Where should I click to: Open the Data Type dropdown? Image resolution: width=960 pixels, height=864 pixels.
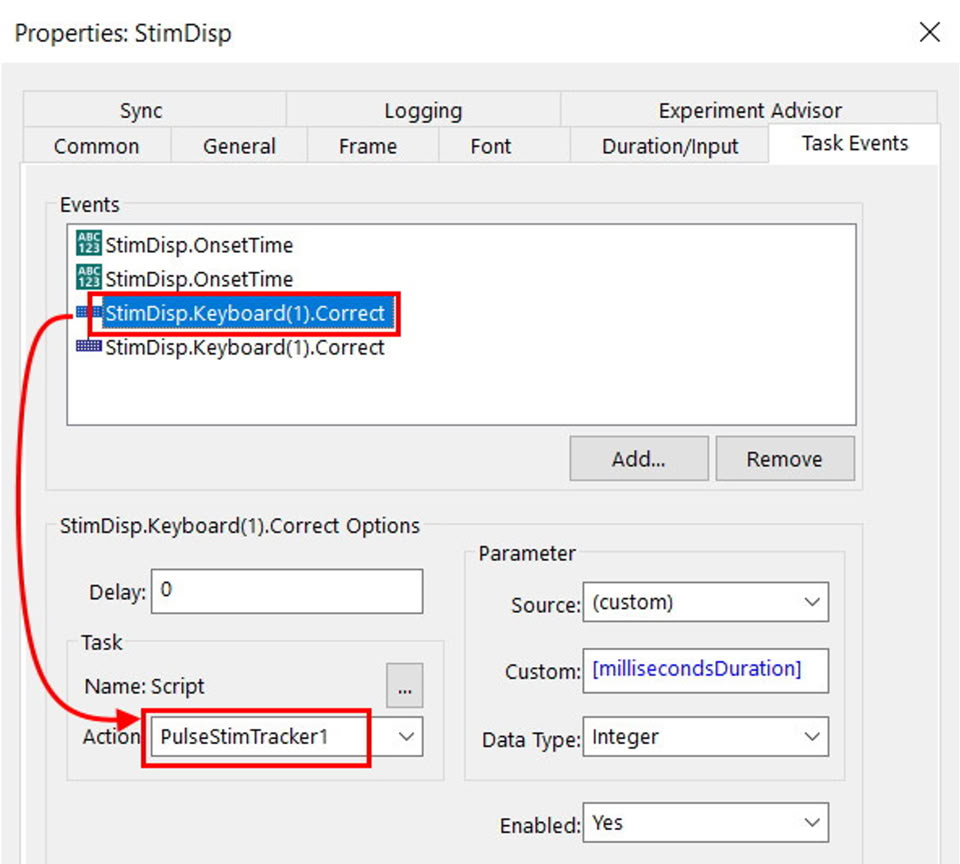click(x=705, y=738)
